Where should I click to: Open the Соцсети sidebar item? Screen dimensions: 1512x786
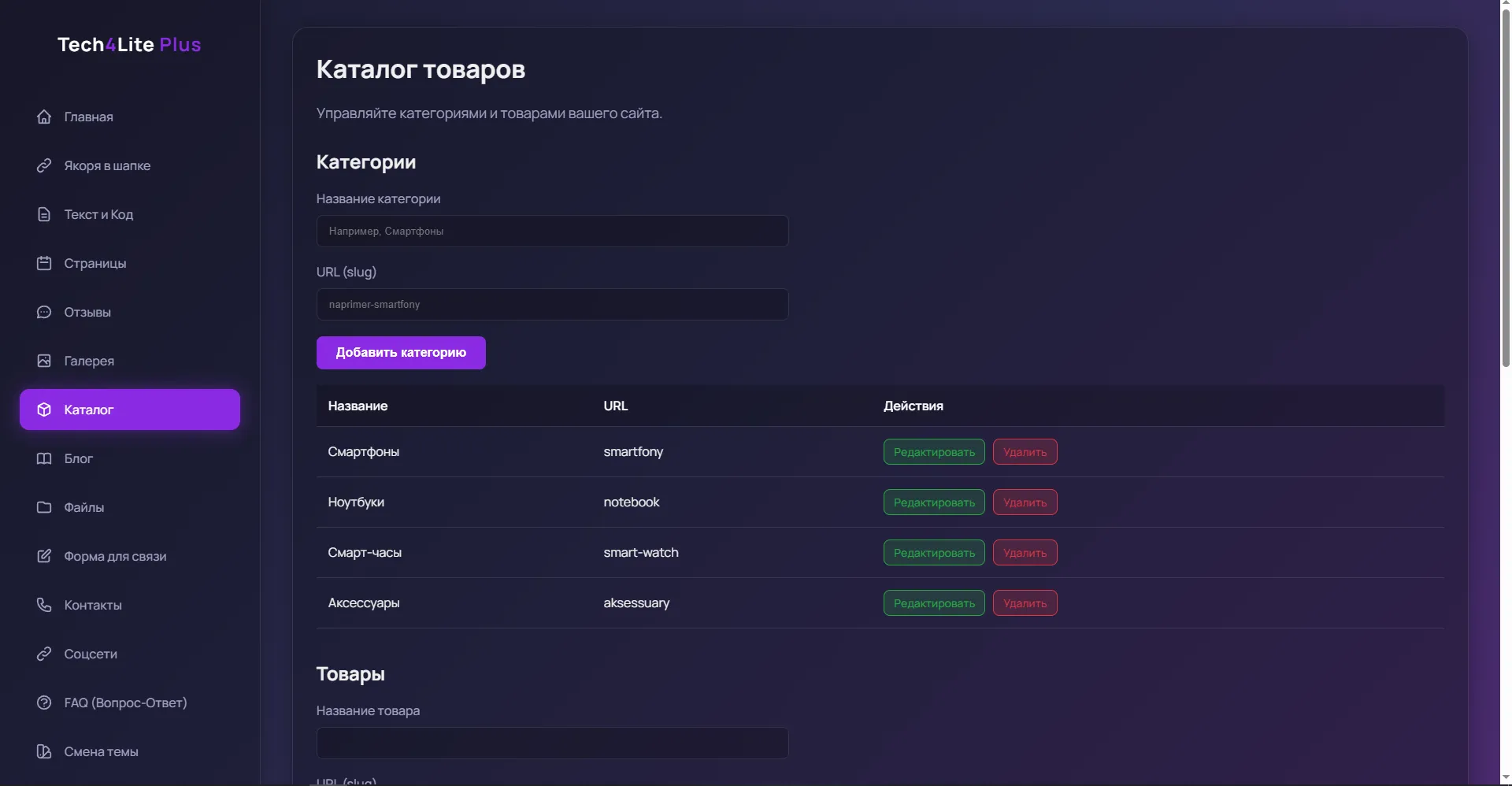(x=91, y=654)
